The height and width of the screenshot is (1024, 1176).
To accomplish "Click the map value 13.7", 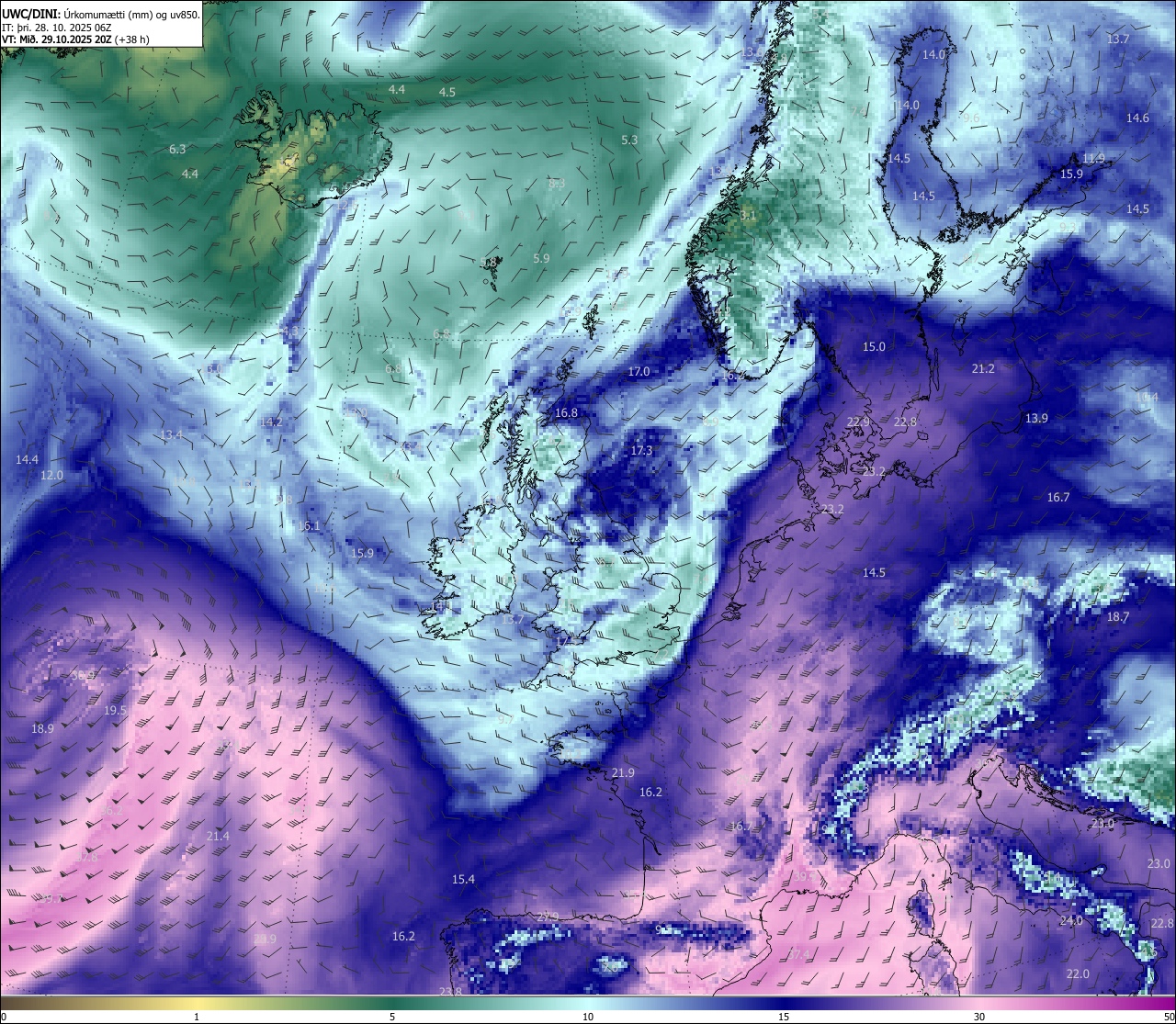I will point(1118,39).
